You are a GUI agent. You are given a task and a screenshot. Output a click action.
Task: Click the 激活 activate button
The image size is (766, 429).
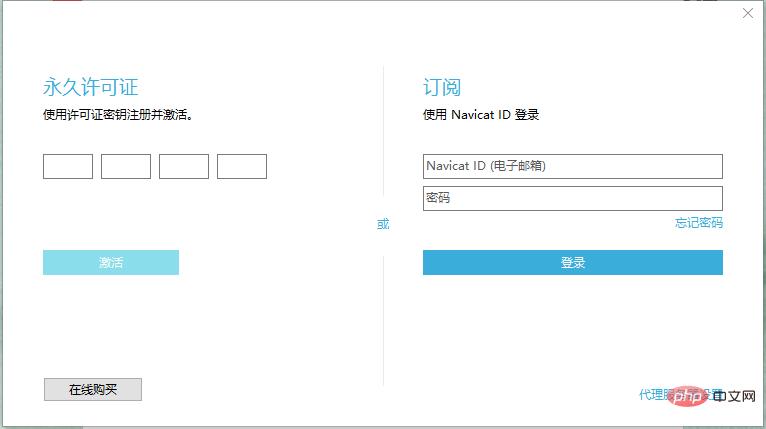coord(111,262)
